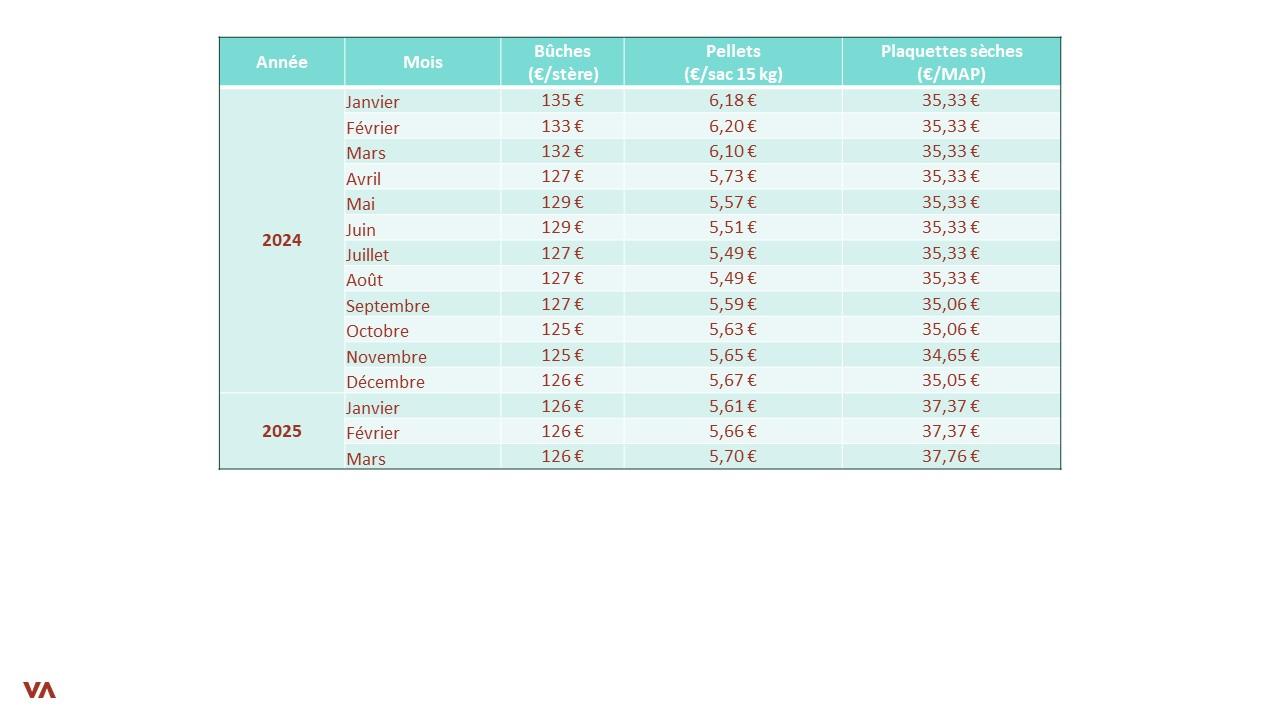This screenshot has height=720, width=1280.
Task: Select the 37,76 € plaquettes value
Action: point(951,456)
